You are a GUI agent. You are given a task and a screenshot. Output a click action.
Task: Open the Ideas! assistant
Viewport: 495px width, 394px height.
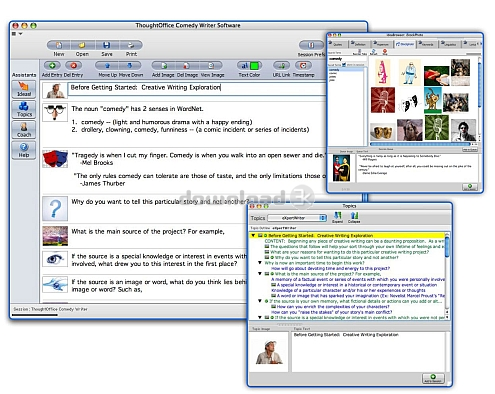pyautogui.click(x=24, y=89)
